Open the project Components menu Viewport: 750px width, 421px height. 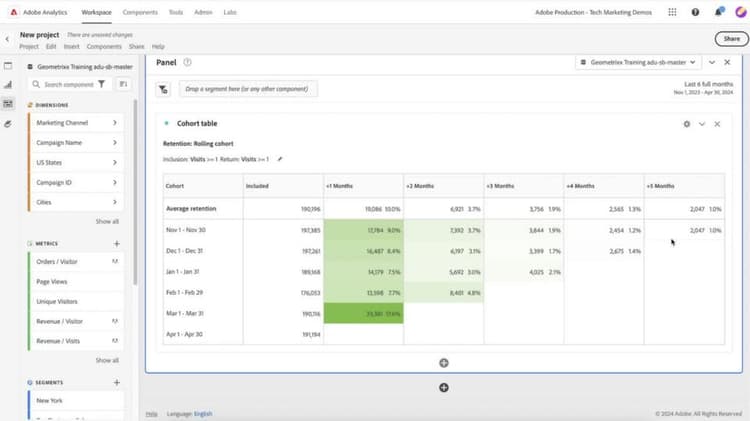click(x=104, y=46)
